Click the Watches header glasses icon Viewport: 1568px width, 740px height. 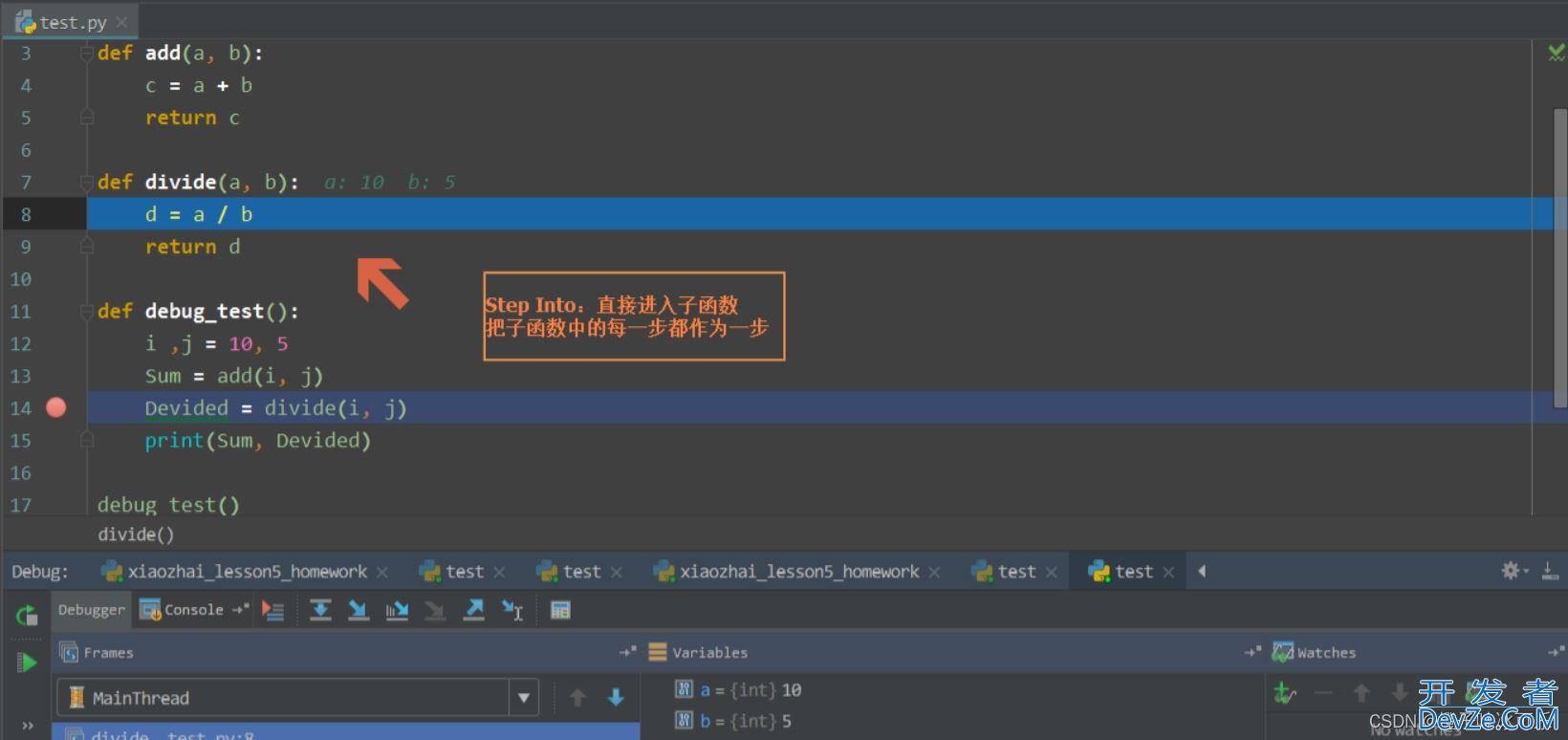click(x=1283, y=652)
